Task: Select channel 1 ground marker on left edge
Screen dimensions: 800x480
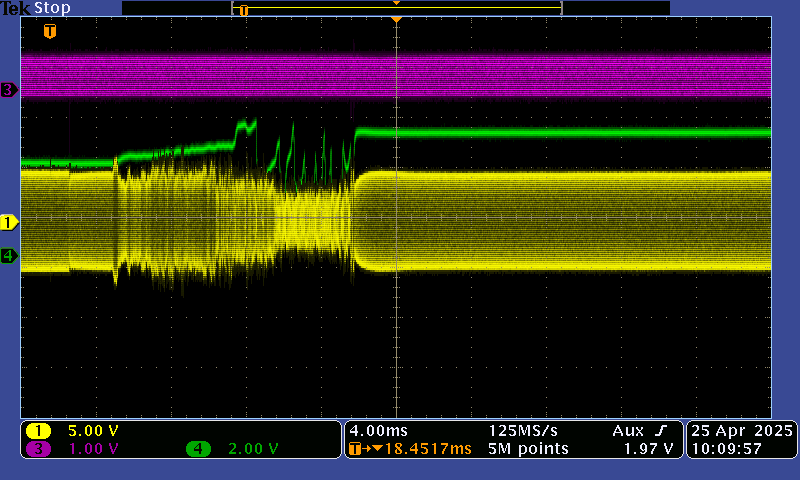Action: tap(10, 222)
